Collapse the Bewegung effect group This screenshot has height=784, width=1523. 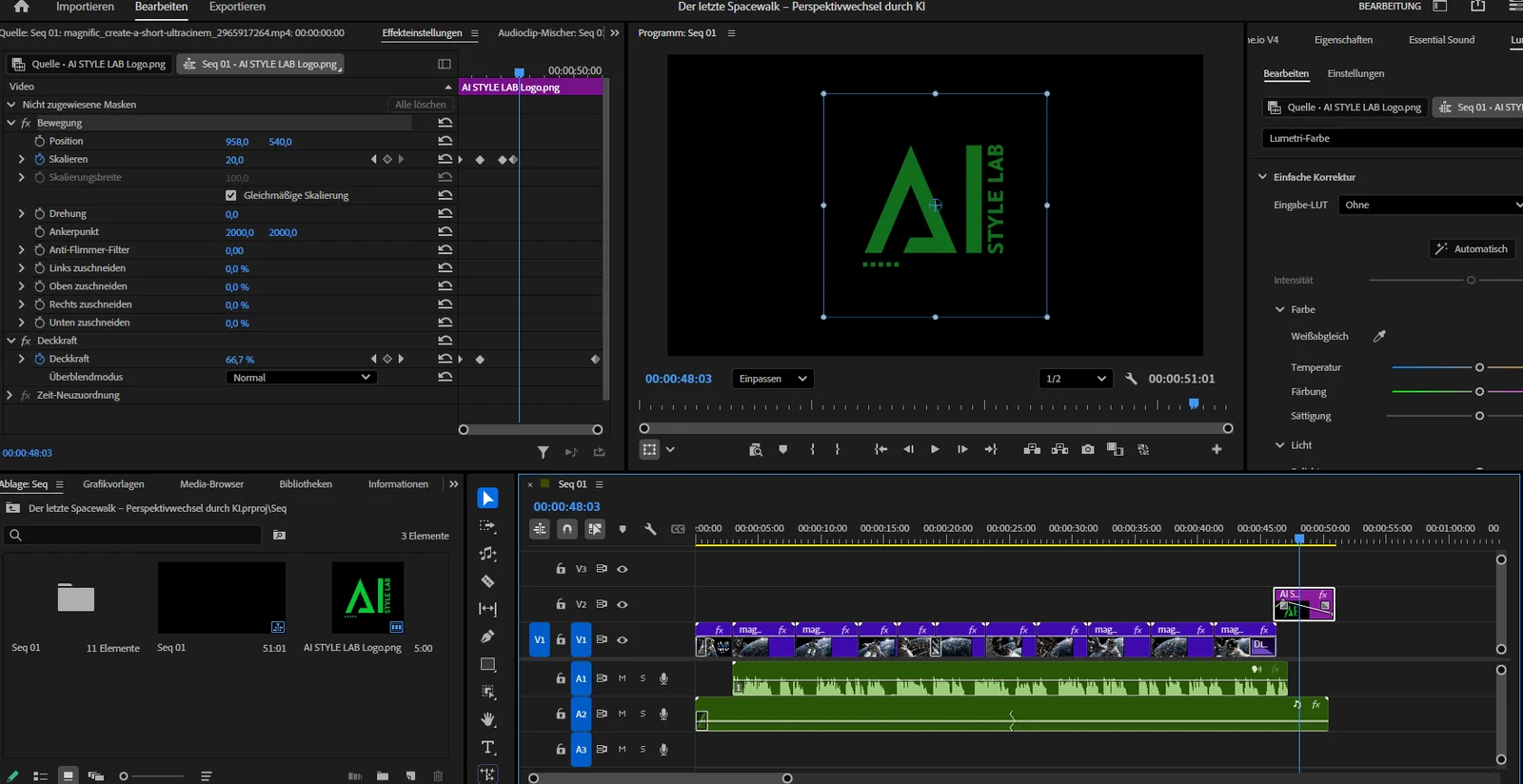click(10, 123)
